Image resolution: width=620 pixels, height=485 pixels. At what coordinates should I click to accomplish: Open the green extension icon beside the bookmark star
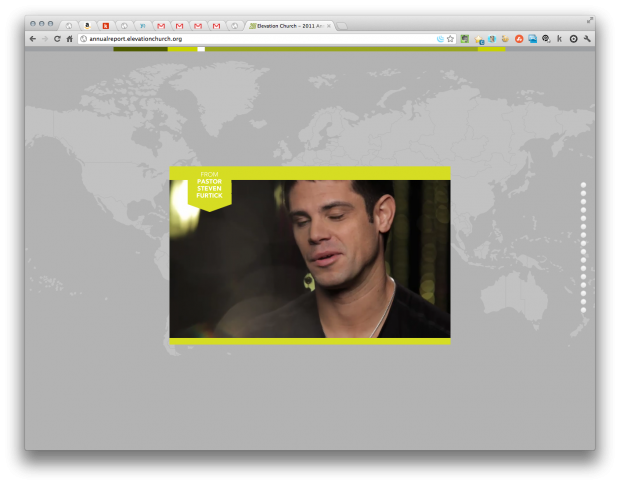[465, 39]
